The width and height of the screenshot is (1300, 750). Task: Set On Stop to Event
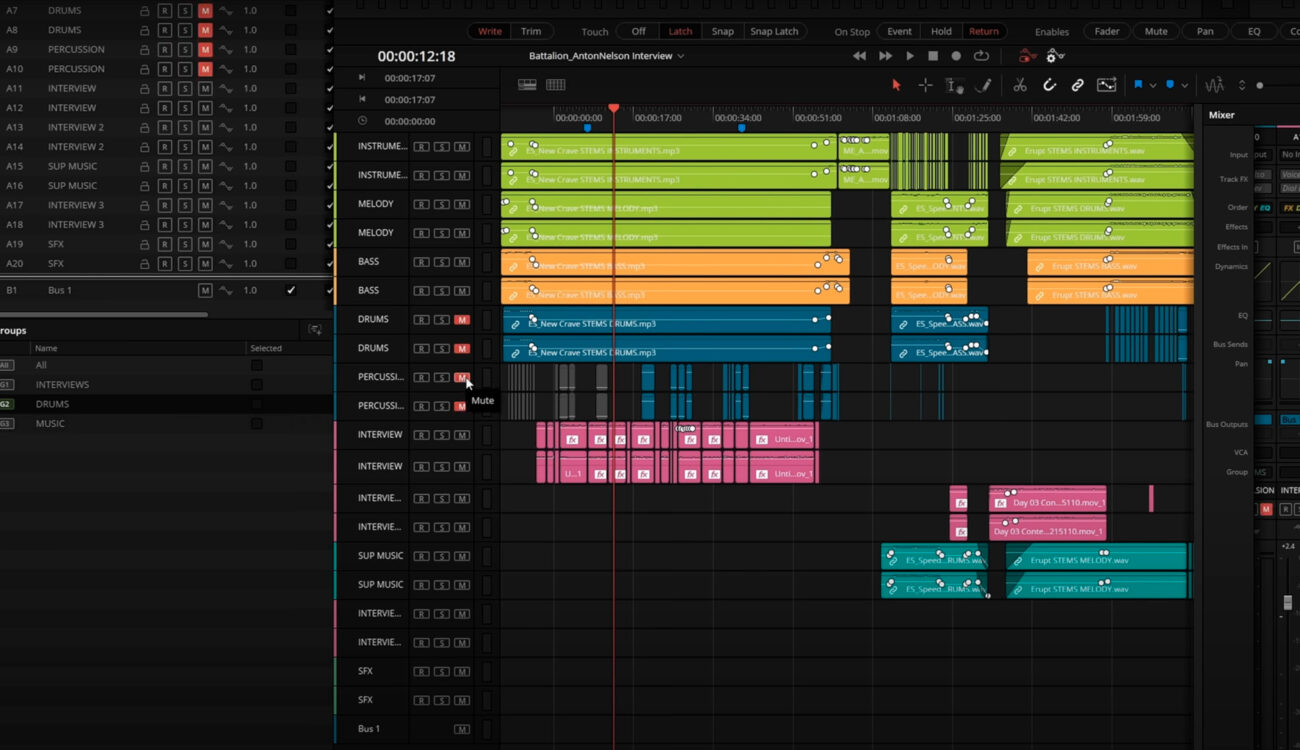click(899, 31)
